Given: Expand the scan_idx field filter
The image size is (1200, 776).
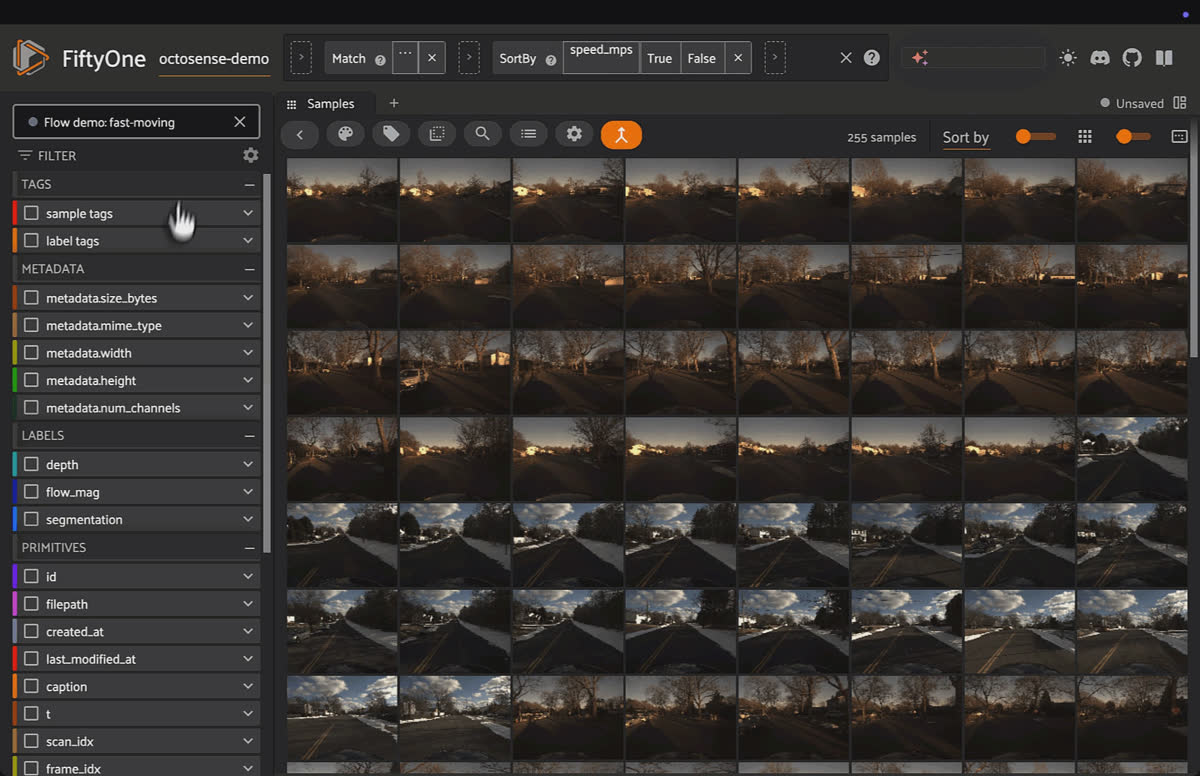Looking at the screenshot, I should [x=248, y=741].
